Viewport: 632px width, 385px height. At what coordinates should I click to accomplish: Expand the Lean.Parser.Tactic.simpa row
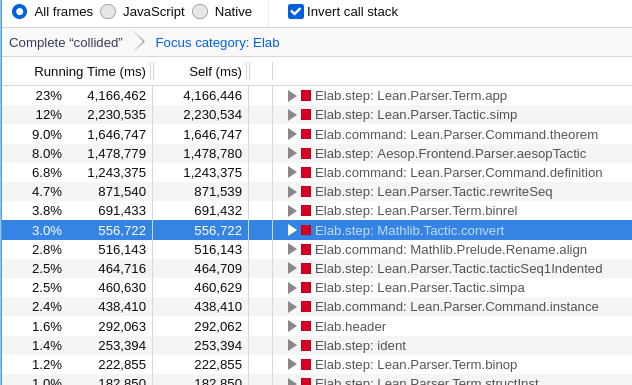click(292, 288)
